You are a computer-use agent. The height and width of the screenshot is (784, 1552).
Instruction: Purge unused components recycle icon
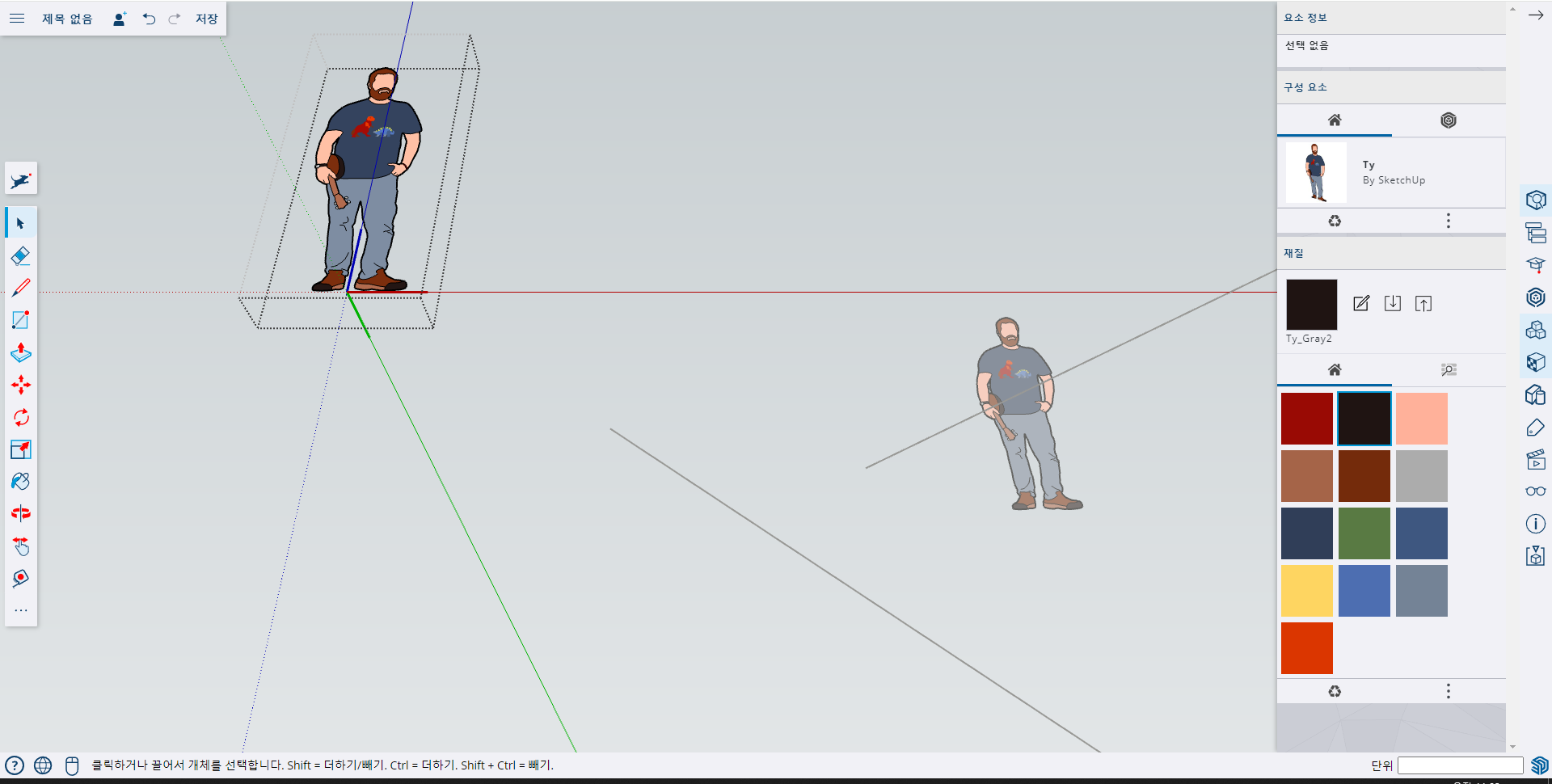[1335, 221]
